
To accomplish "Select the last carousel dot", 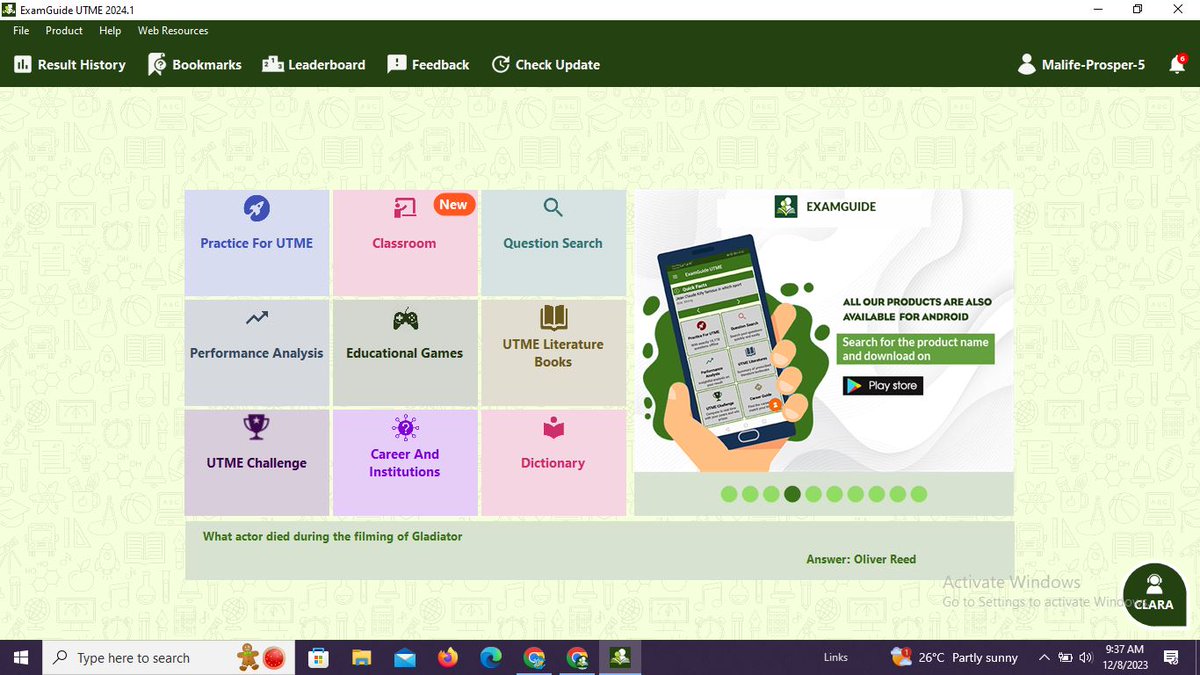I will click(919, 494).
